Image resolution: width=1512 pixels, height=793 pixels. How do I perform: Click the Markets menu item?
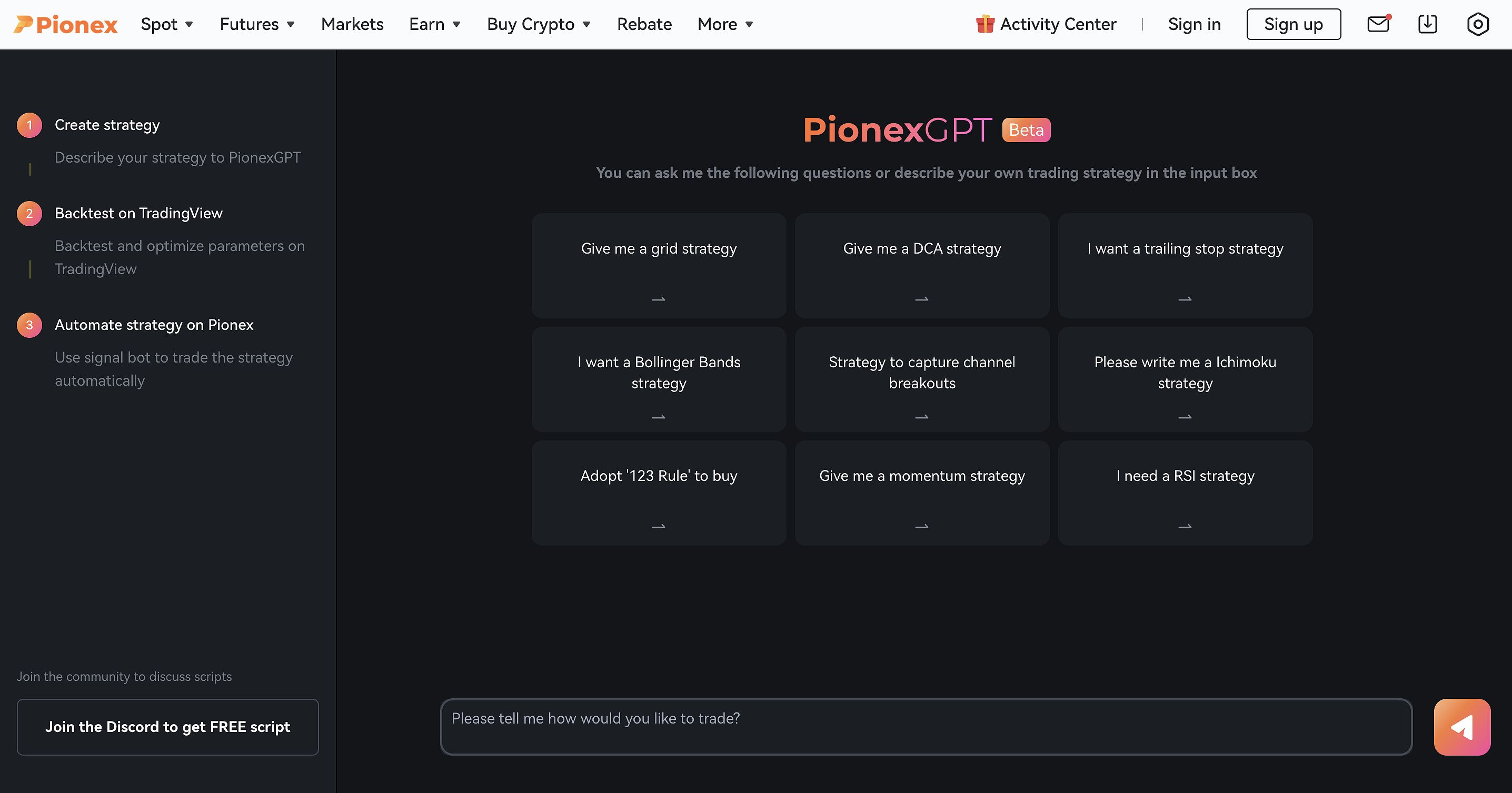(x=352, y=24)
